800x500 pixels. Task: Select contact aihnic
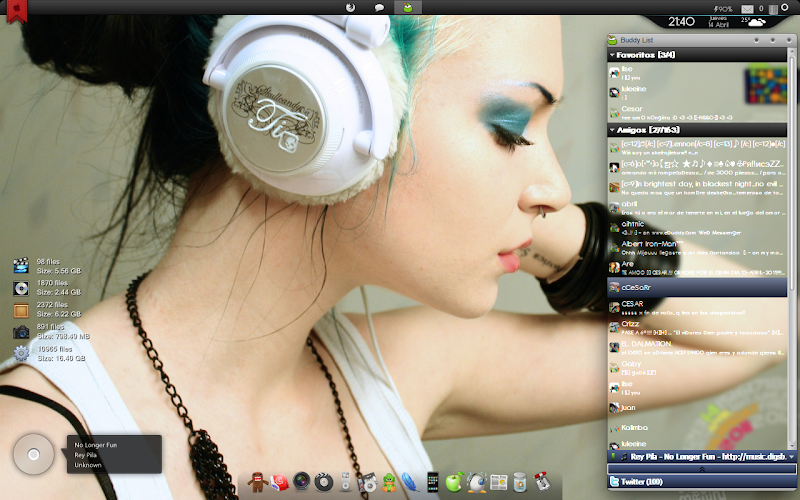pos(697,228)
